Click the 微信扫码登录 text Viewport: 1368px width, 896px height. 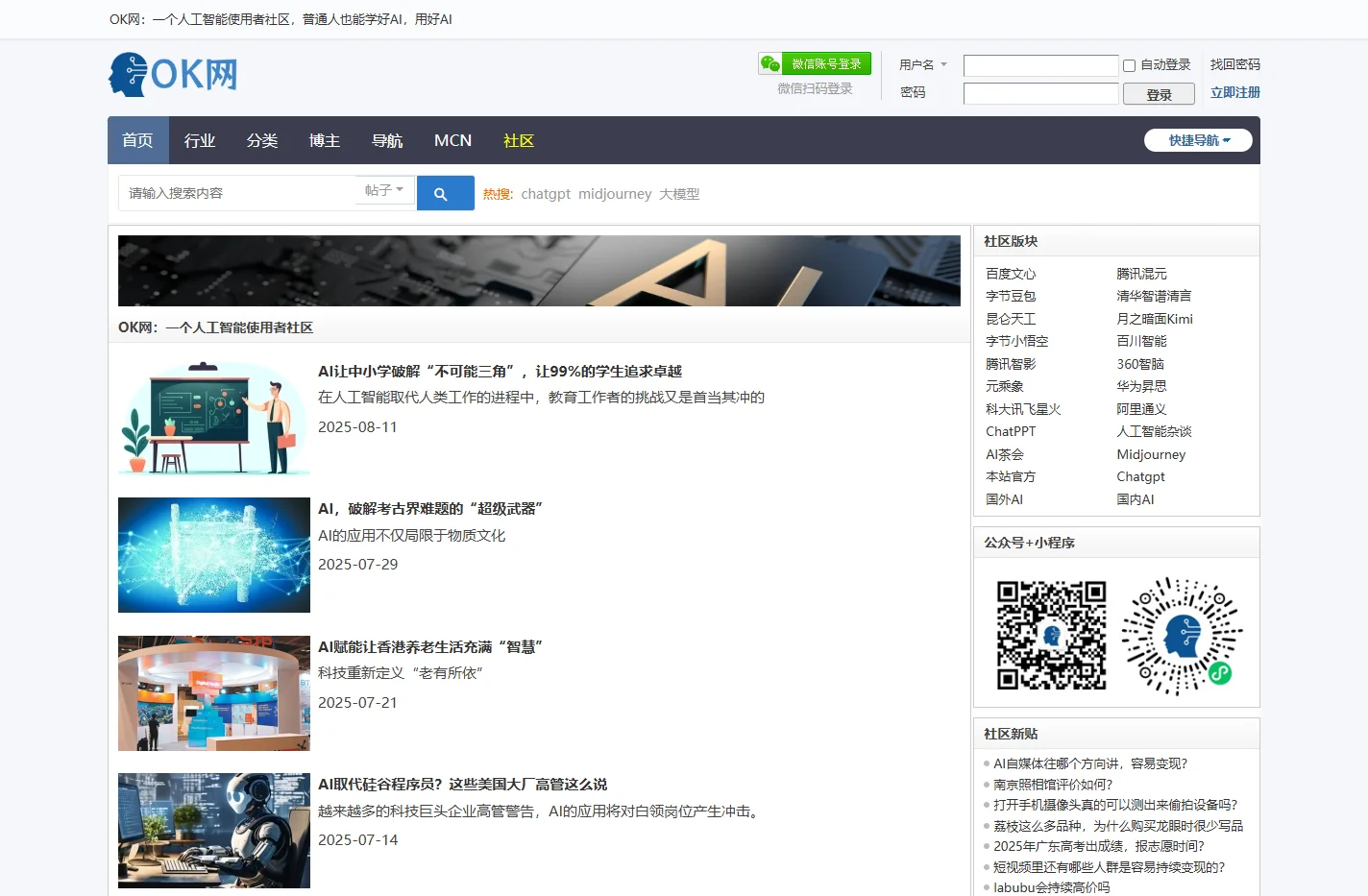coord(815,88)
